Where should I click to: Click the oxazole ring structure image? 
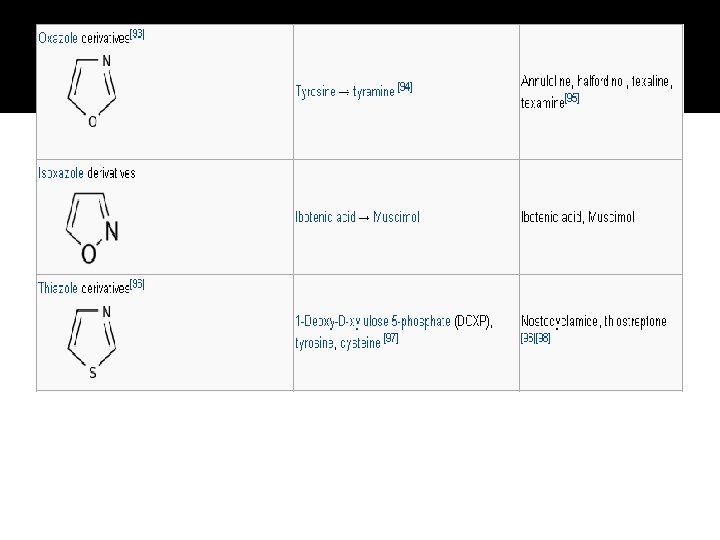tap(91, 91)
